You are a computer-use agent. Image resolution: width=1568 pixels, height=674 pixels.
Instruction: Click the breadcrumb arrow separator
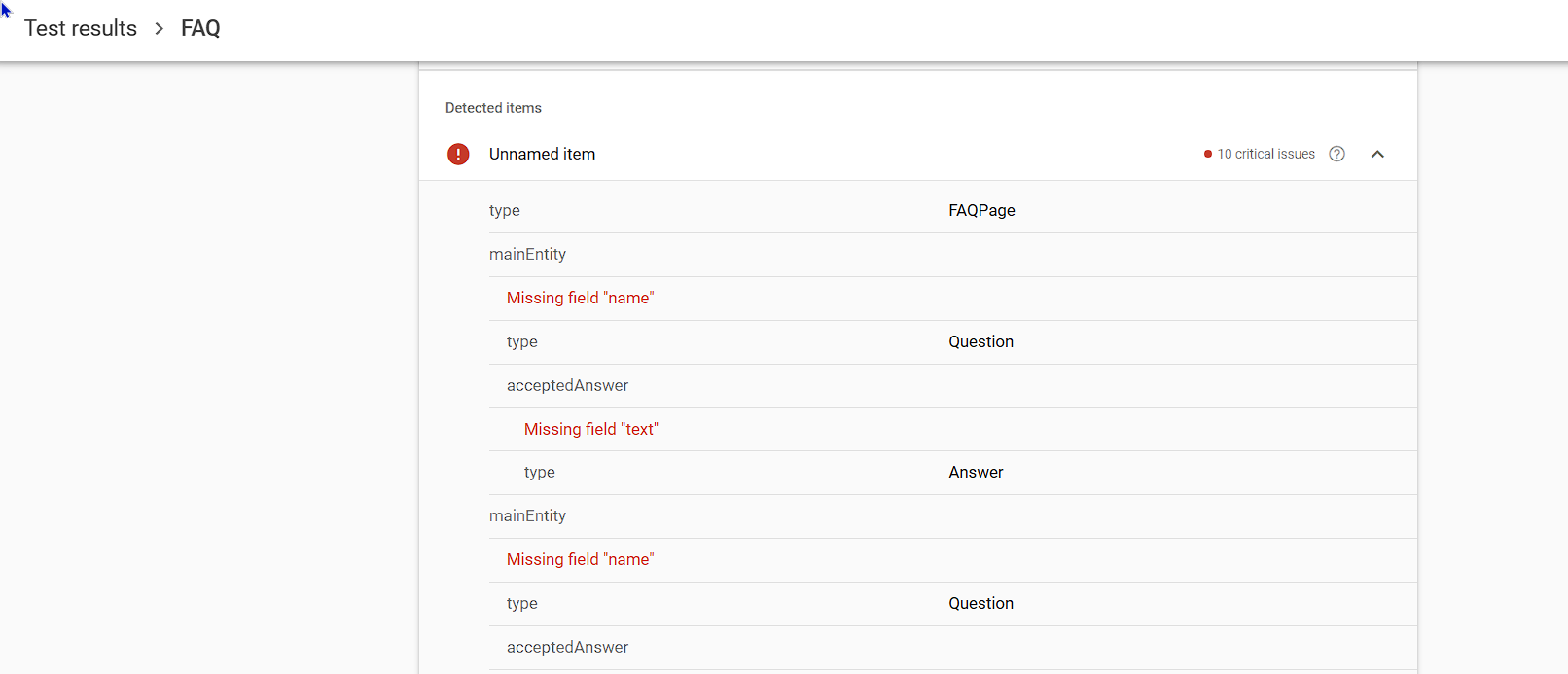pos(160,29)
